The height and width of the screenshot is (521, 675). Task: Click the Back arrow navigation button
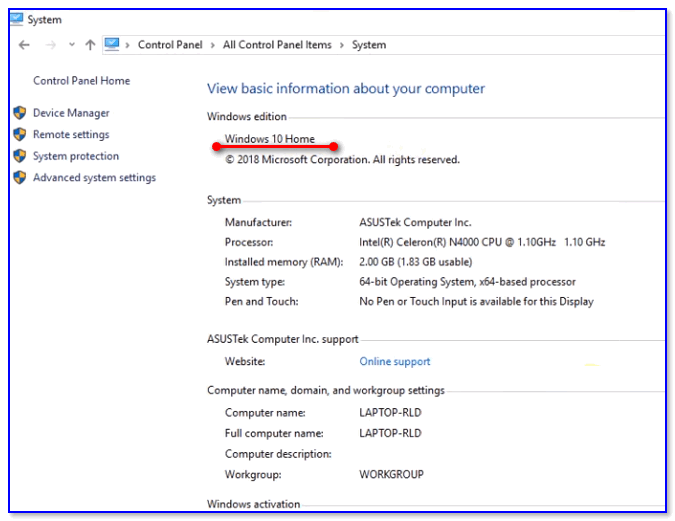click(24, 45)
